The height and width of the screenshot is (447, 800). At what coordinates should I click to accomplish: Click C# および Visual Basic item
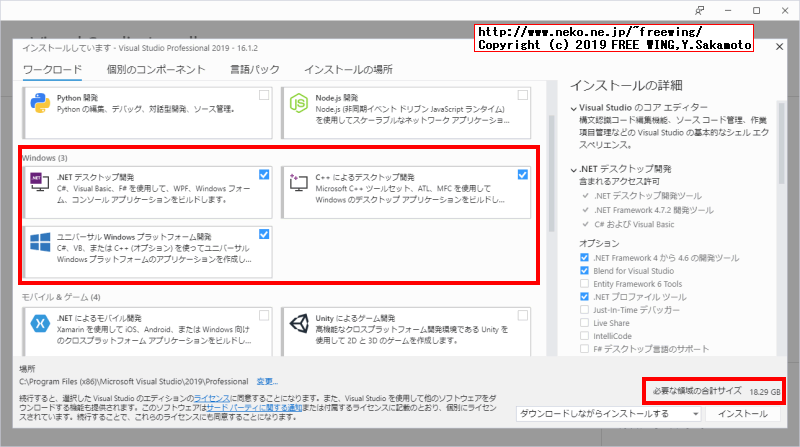tap(634, 225)
